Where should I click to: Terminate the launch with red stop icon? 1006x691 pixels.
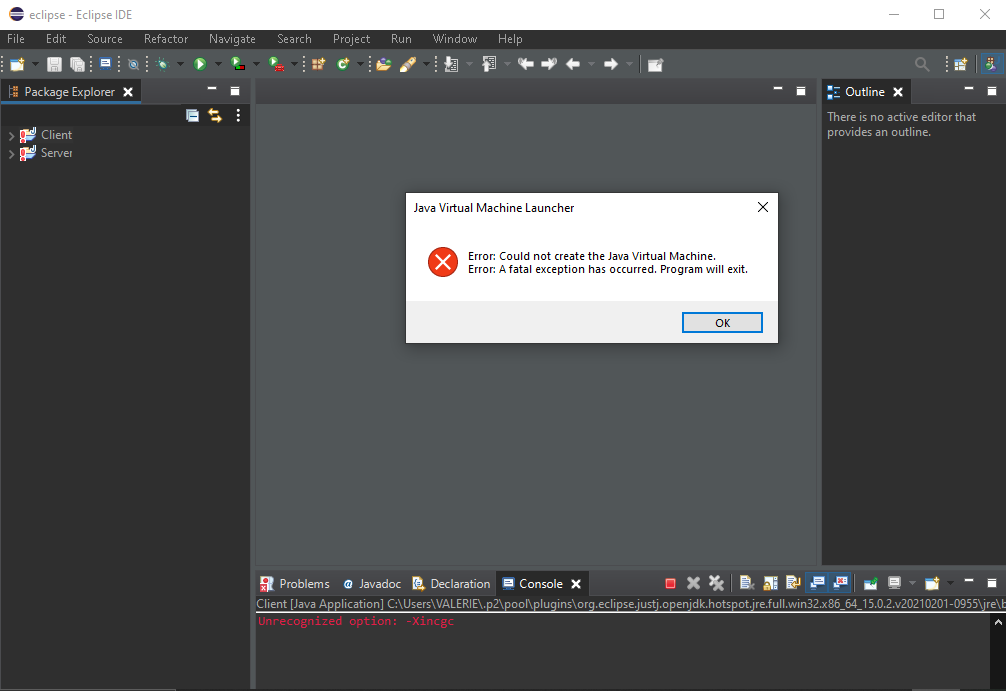click(670, 583)
